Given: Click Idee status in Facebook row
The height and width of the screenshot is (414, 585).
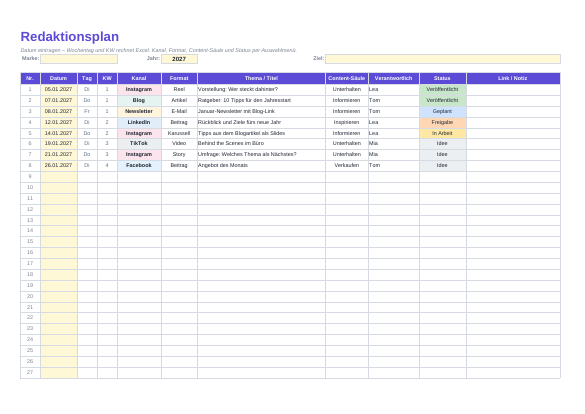Looking at the screenshot, I should point(442,165).
